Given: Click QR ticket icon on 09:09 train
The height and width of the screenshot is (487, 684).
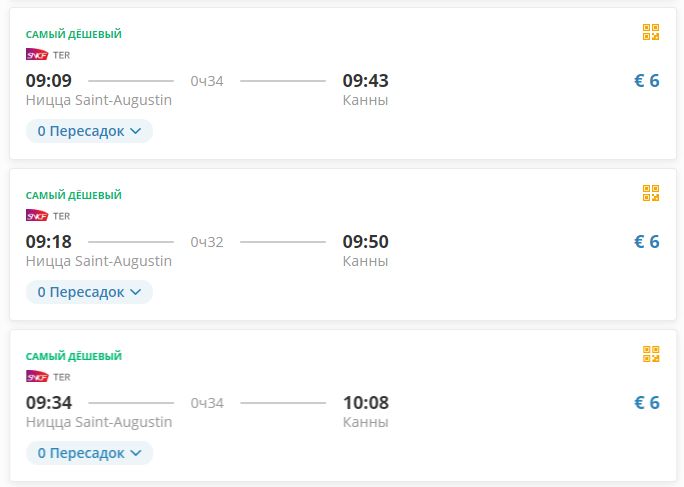Looking at the screenshot, I should [x=651, y=32].
